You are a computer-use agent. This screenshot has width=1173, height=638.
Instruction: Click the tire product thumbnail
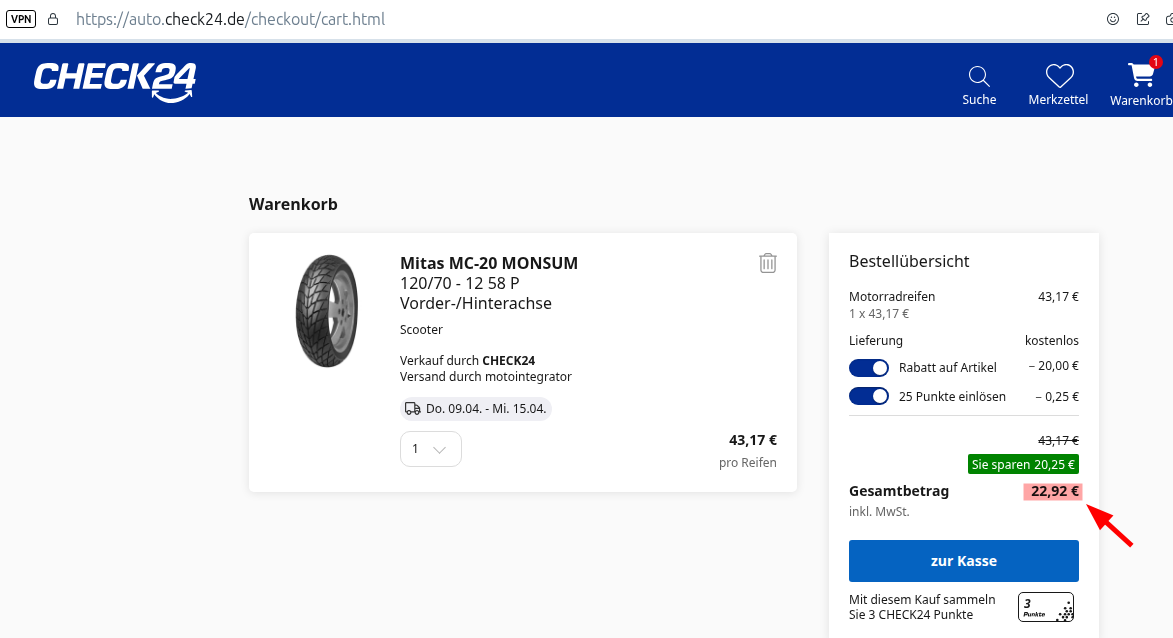[x=327, y=311]
